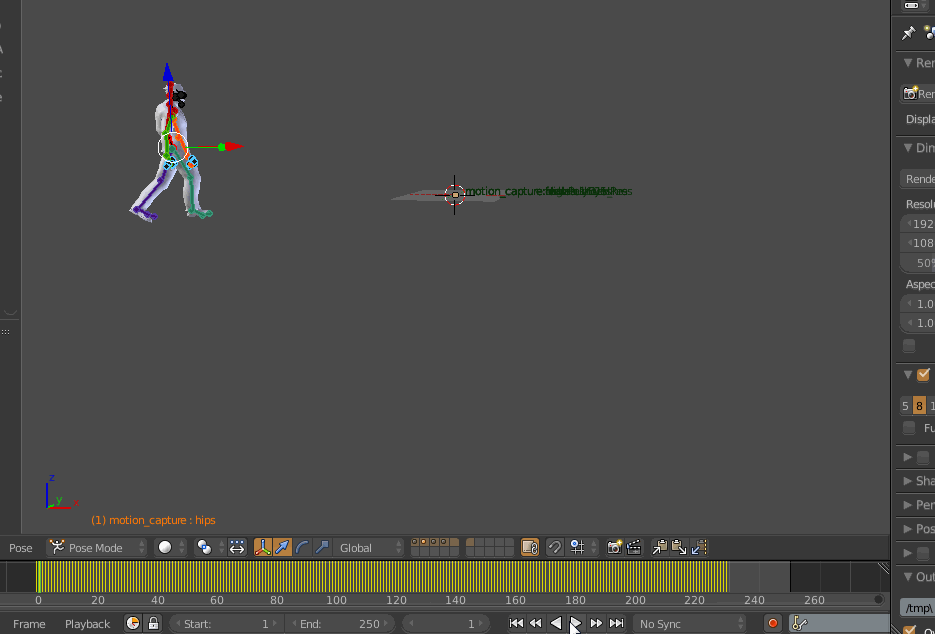Copy the current pose to buffer
The image size is (935, 634).
[x=660, y=548]
